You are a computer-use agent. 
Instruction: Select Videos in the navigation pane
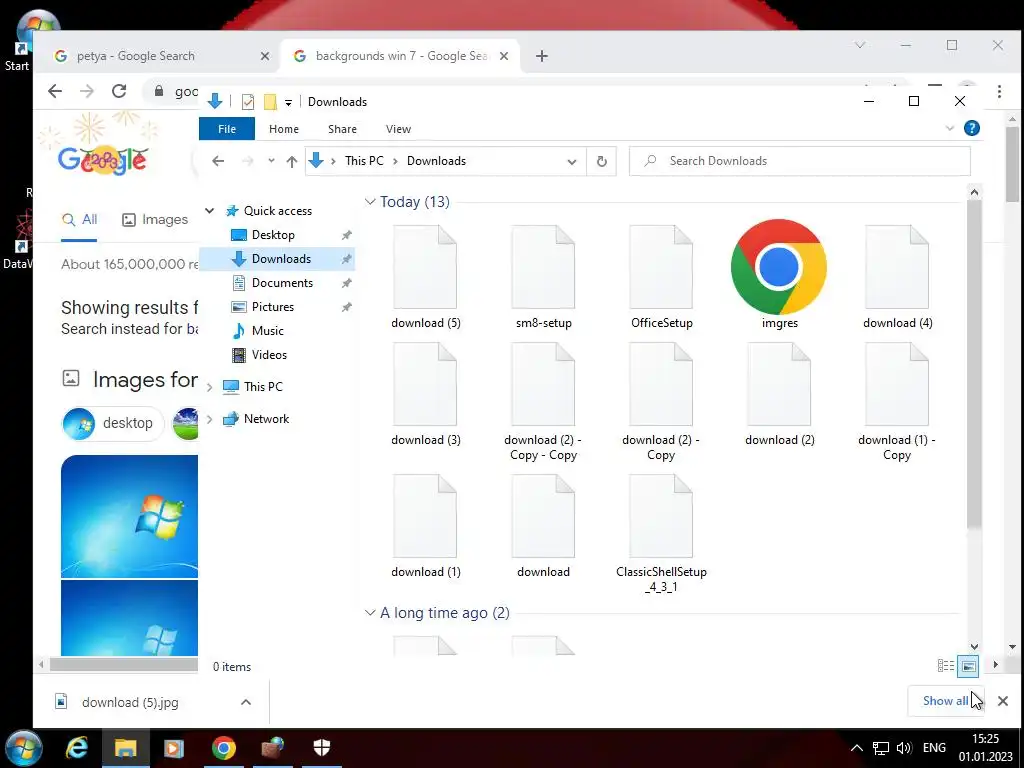[269, 355]
